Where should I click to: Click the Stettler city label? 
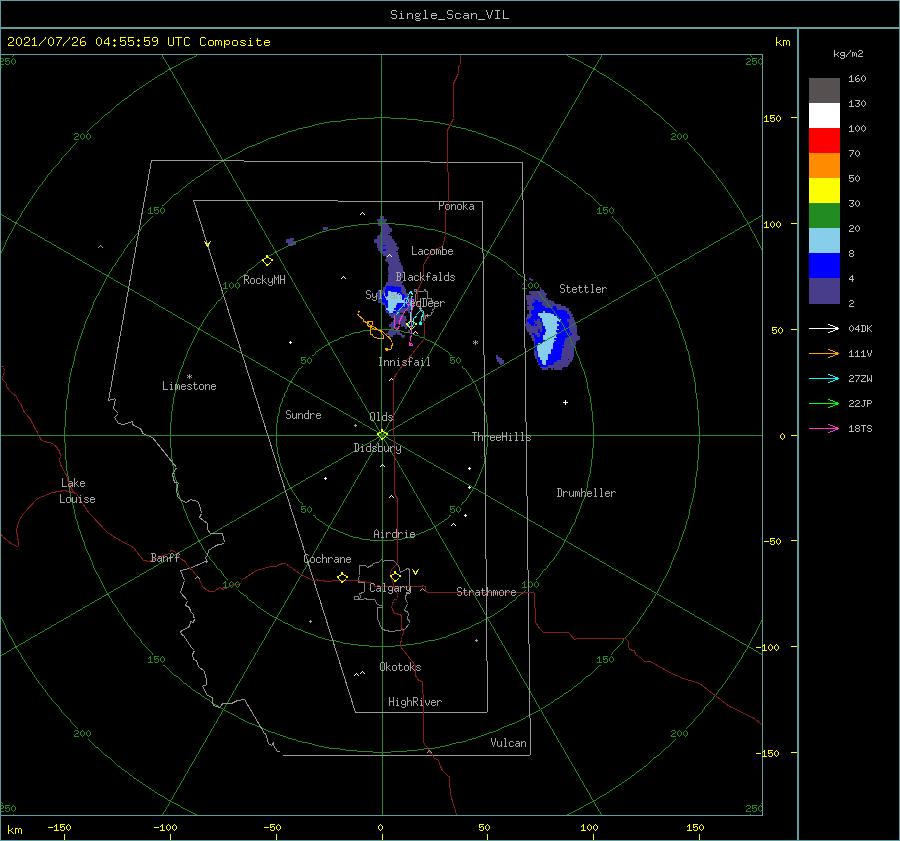coord(583,289)
